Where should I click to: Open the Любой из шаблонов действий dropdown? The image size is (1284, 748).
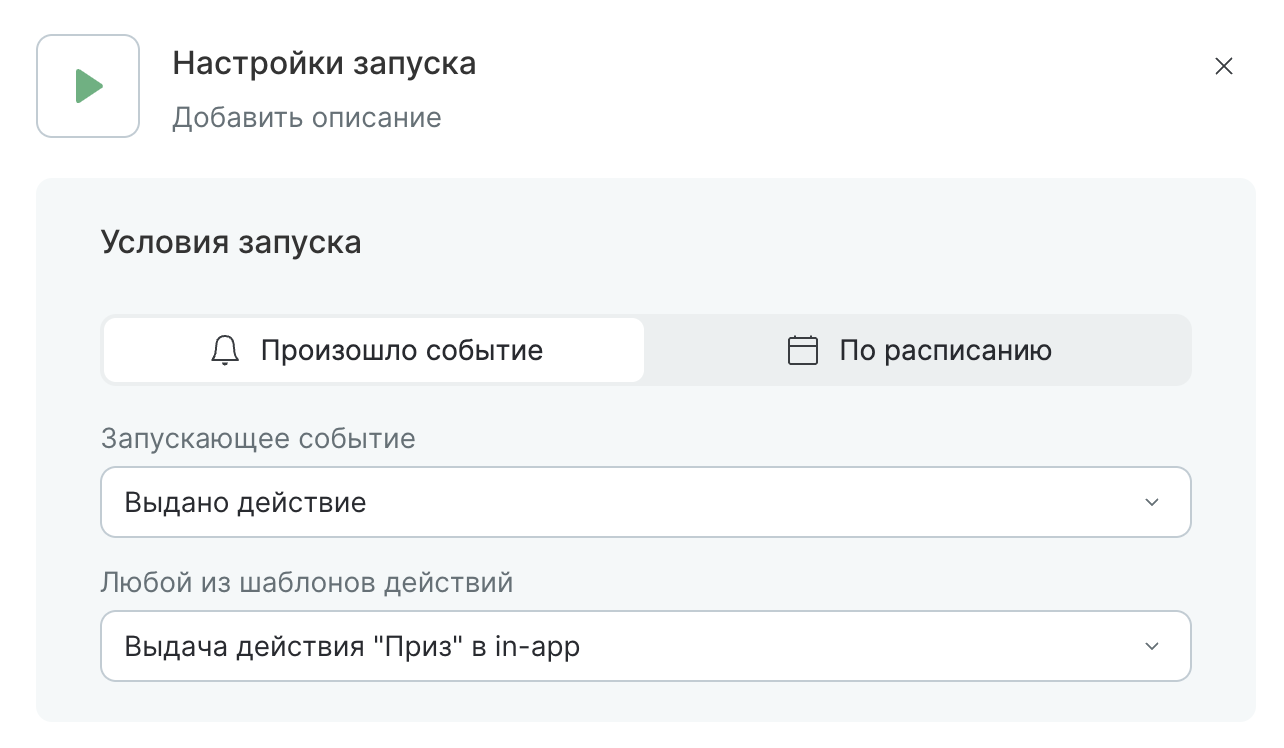point(646,647)
